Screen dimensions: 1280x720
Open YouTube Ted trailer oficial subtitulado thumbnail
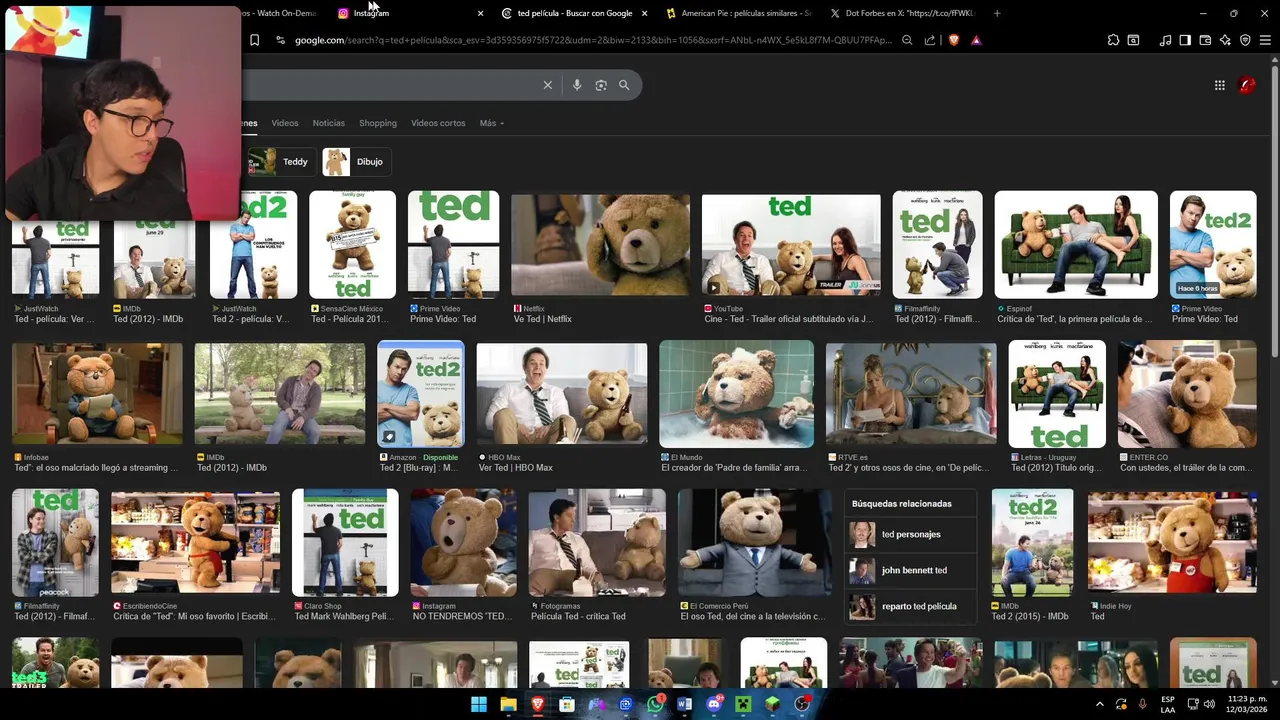pyautogui.click(x=791, y=245)
